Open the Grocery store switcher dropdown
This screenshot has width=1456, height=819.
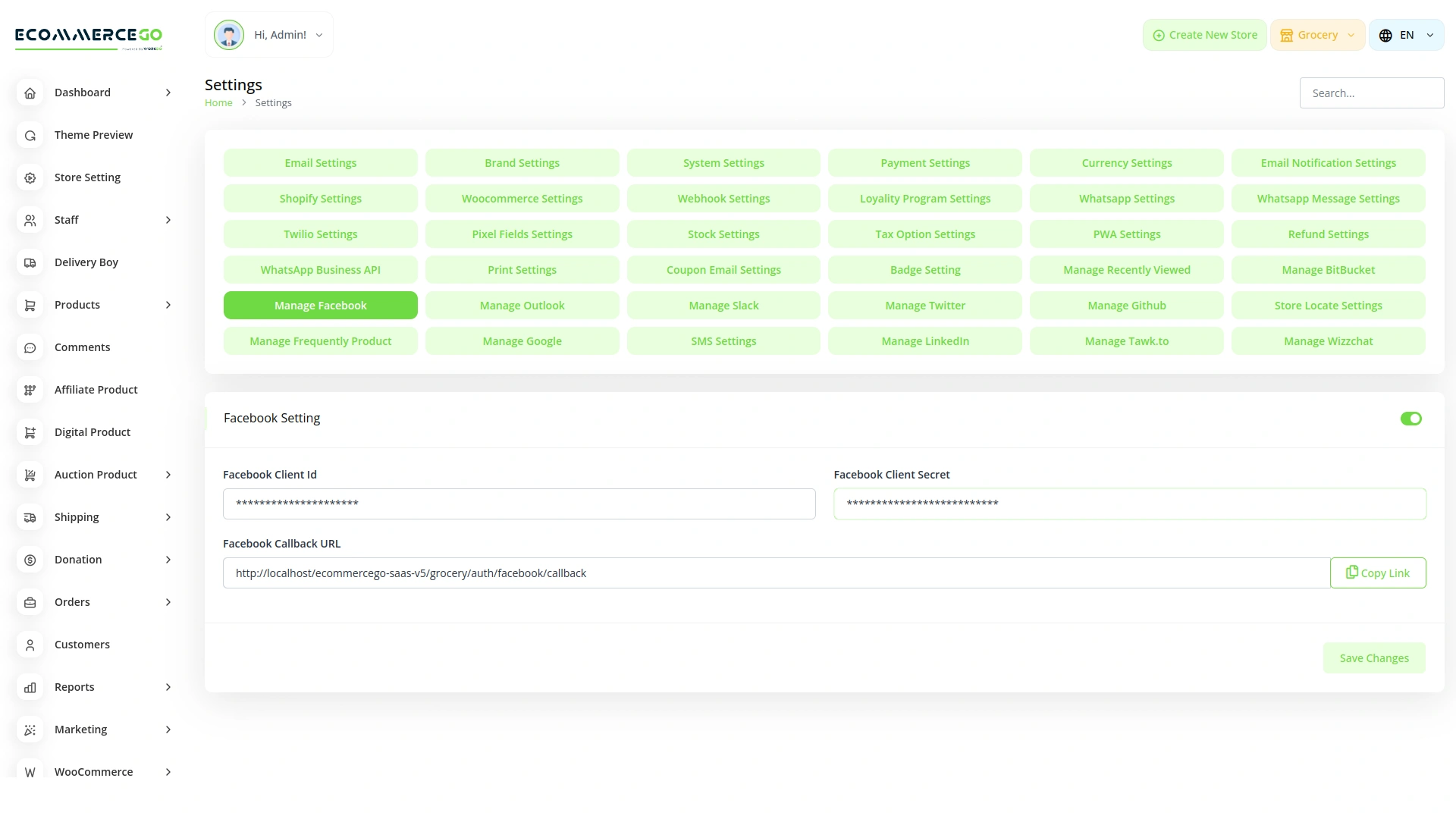pos(1317,34)
